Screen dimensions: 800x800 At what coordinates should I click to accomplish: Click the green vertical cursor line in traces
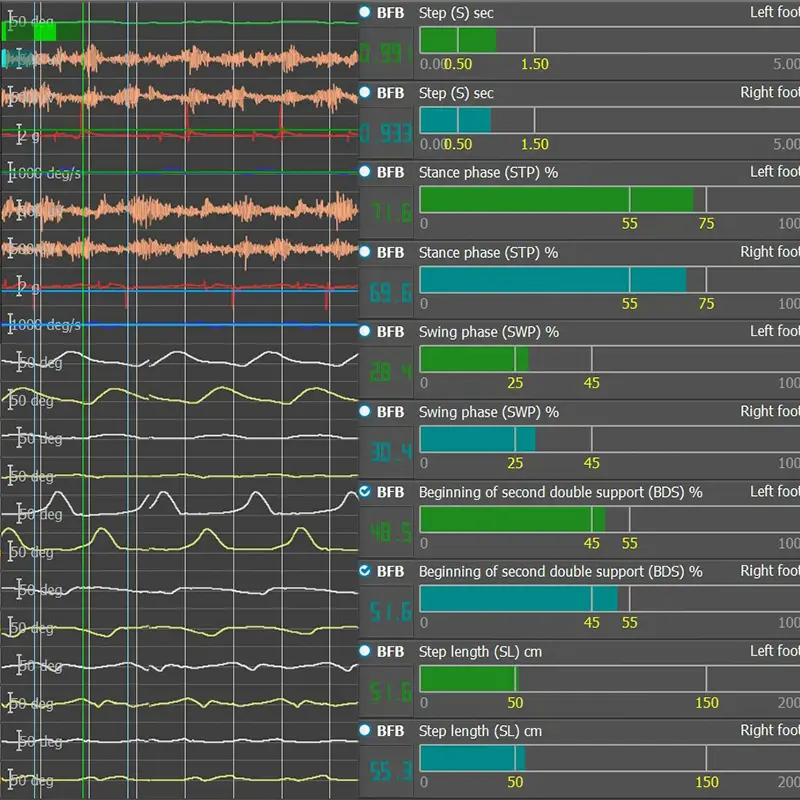[x=84, y=400]
